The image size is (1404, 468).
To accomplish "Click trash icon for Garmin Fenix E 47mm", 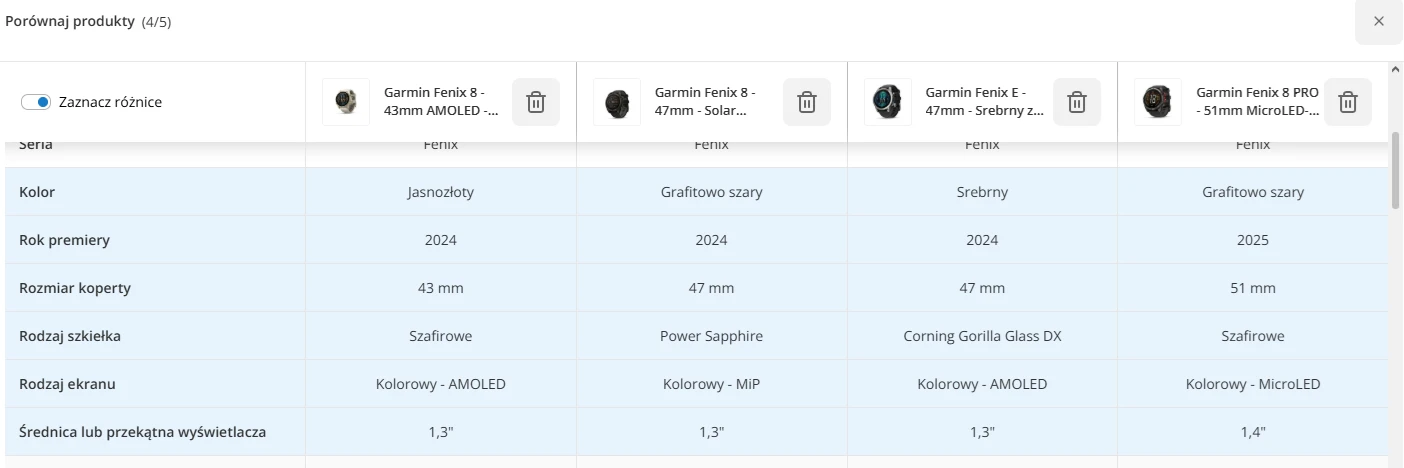I will (x=1077, y=102).
